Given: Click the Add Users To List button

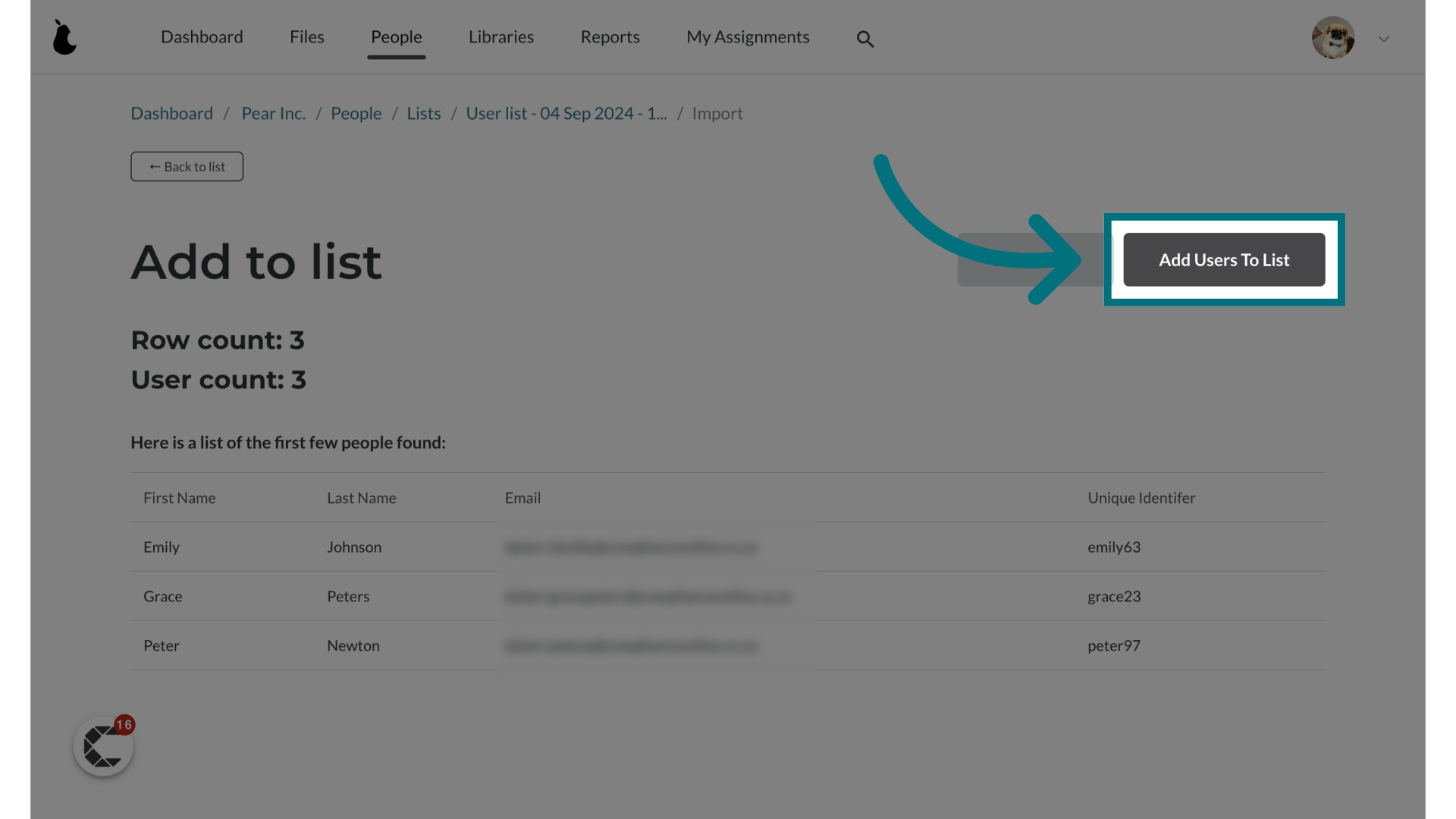Looking at the screenshot, I should (1224, 259).
